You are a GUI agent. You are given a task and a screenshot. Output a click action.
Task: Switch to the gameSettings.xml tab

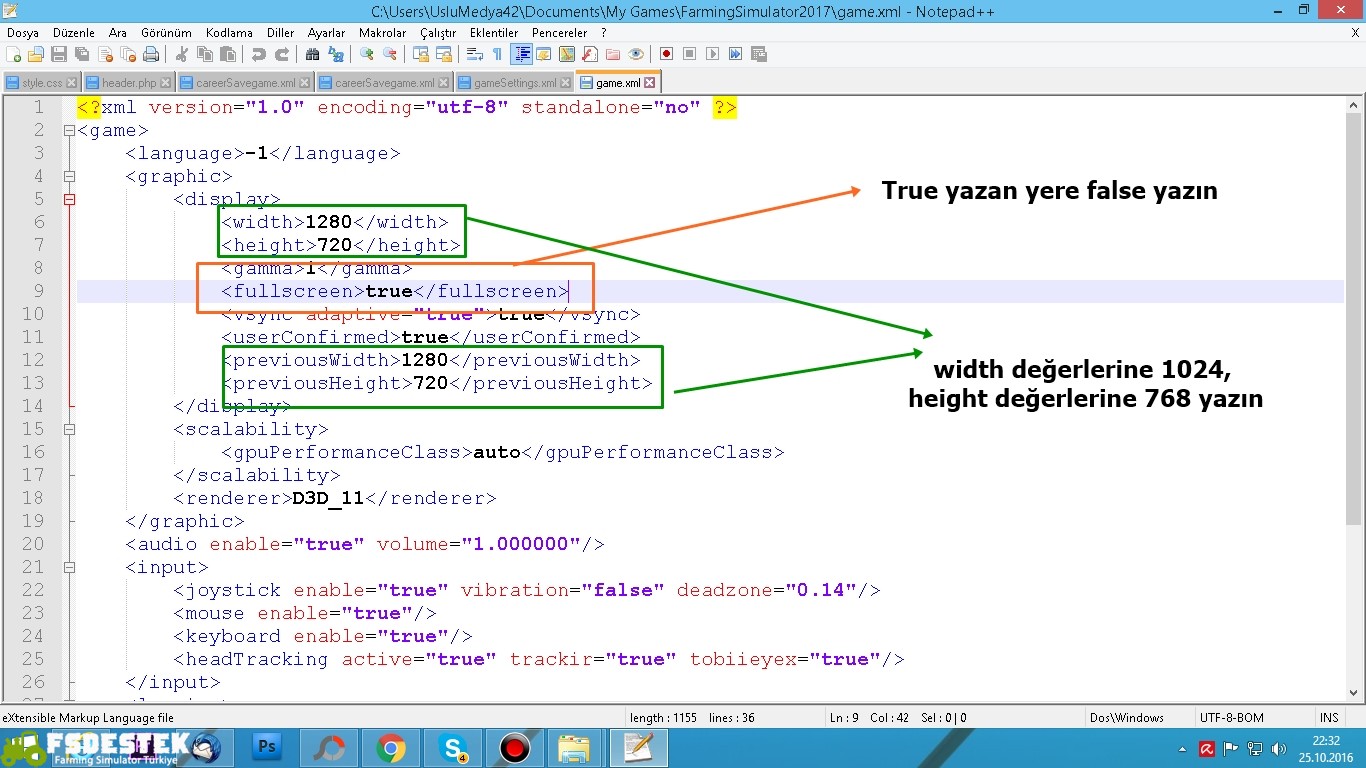coord(514,83)
